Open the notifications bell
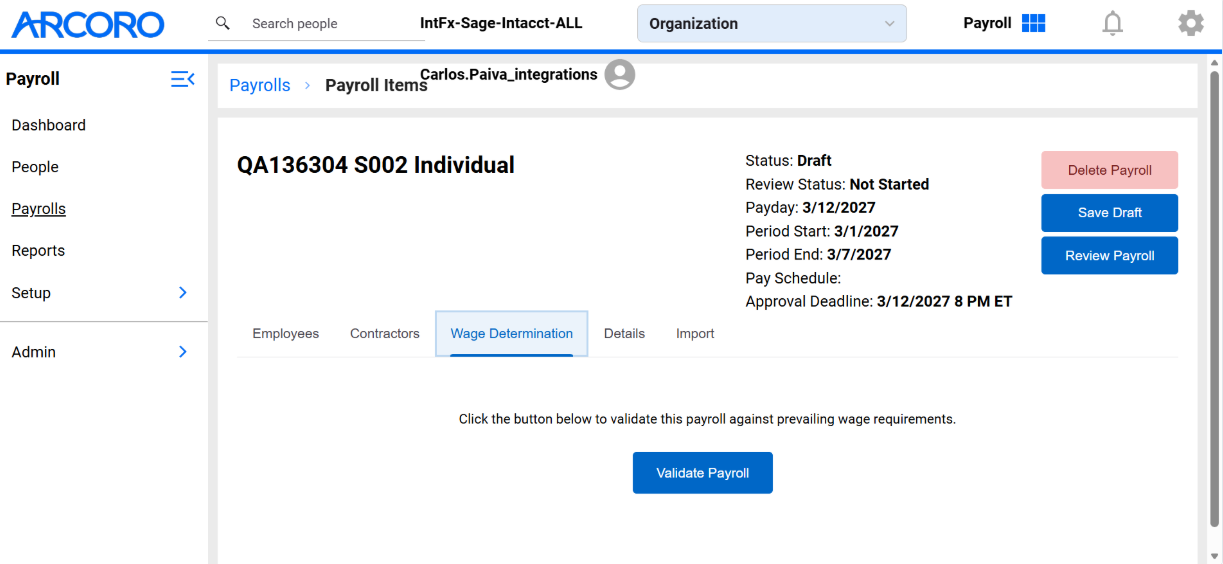Viewport: 1223px width, 564px height. [1112, 23]
